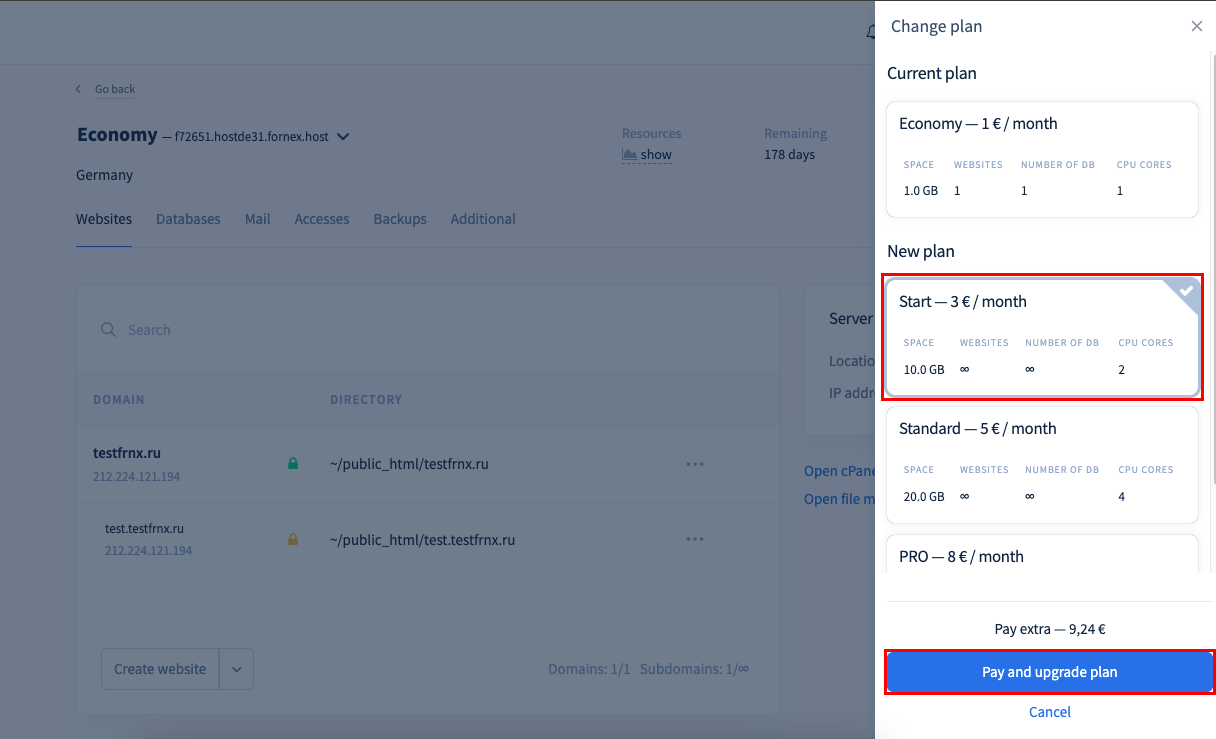Select the PRO 8 € plan card
Screen dimensions: 1216x739
click(x=1043, y=554)
